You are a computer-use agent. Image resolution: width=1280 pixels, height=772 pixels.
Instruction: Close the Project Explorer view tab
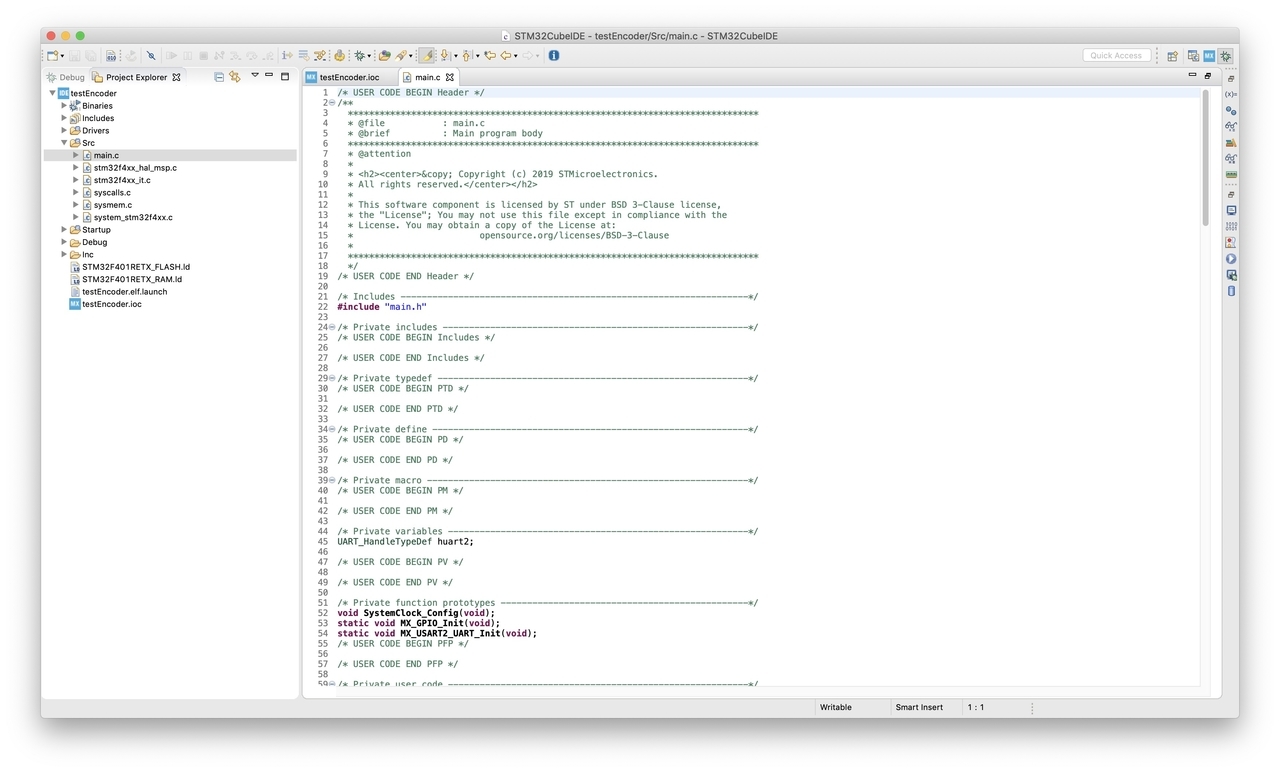pyautogui.click(x=177, y=77)
